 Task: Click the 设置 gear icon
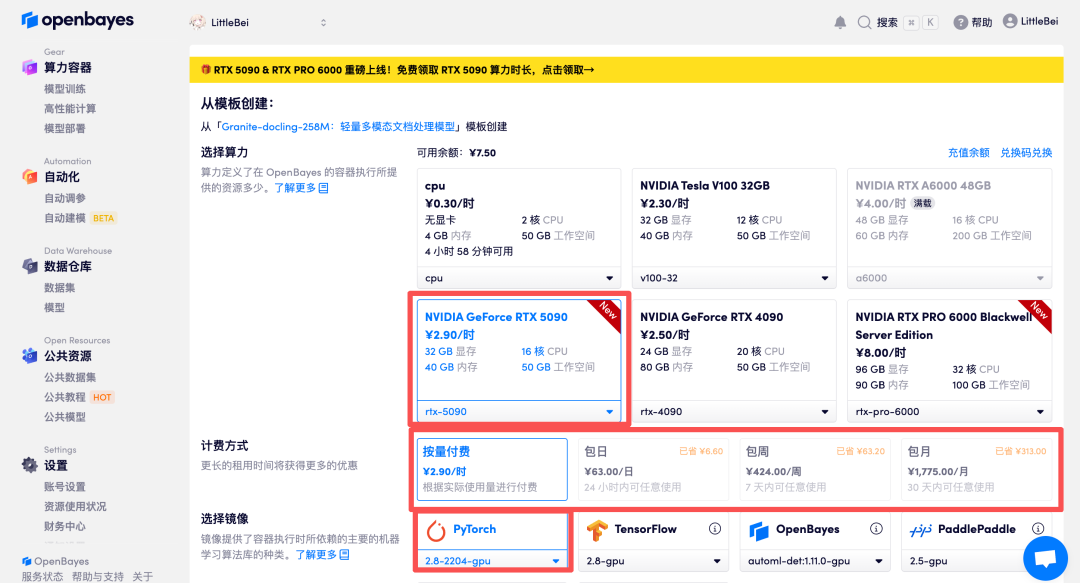pos(30,465)
